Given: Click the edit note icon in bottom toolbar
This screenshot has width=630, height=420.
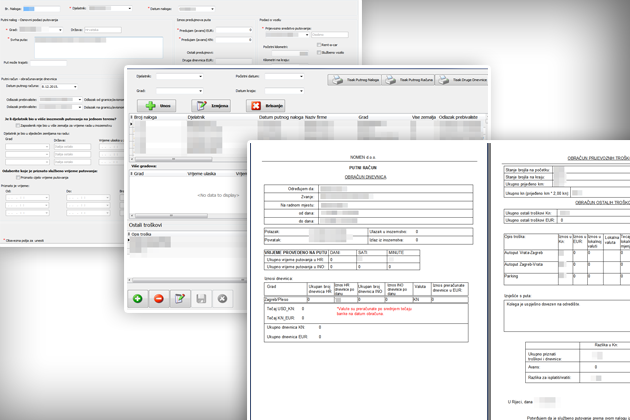Looking at the screenshot, I should point(180,298).
